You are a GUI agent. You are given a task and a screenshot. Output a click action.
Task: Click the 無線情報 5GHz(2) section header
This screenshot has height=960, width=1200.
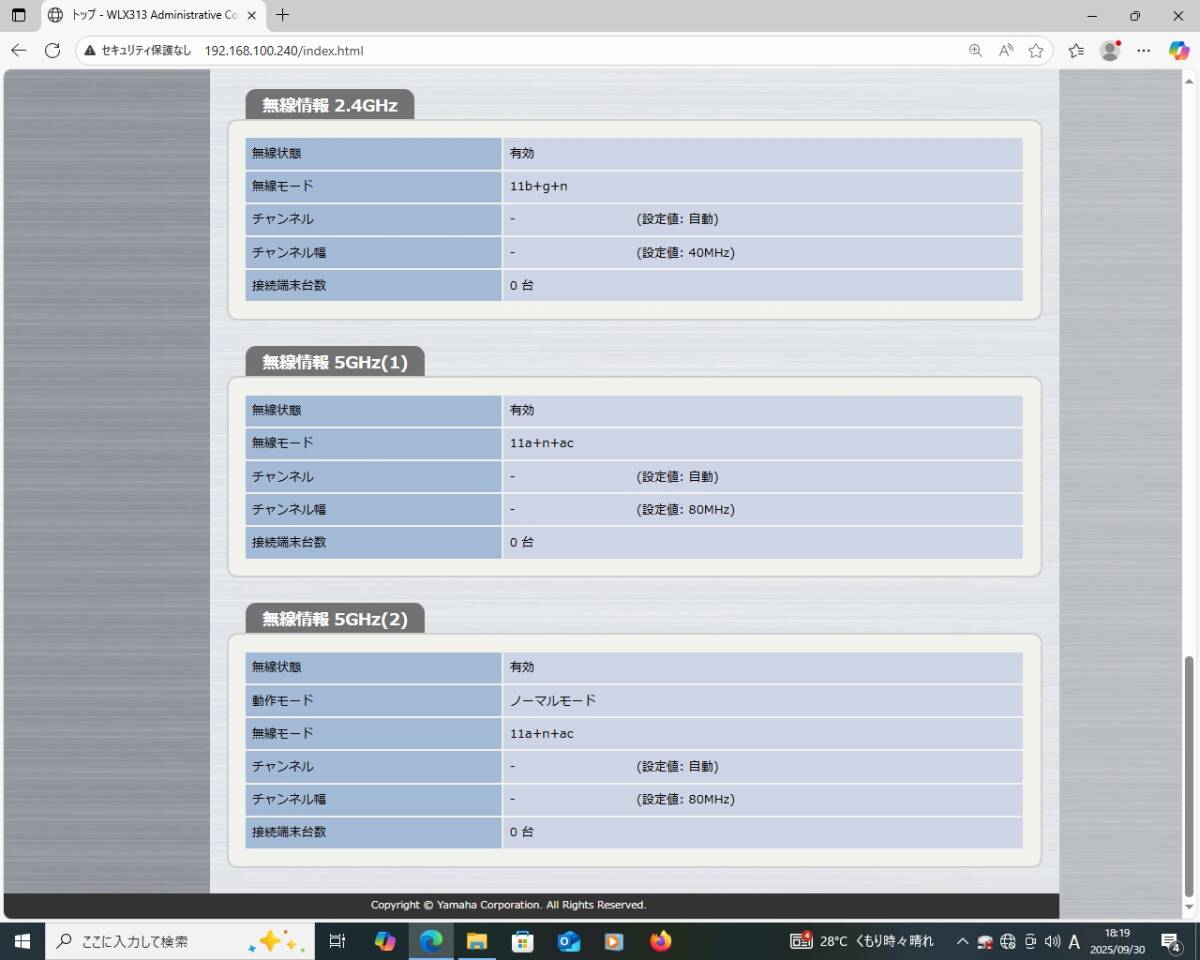(335, 619)
